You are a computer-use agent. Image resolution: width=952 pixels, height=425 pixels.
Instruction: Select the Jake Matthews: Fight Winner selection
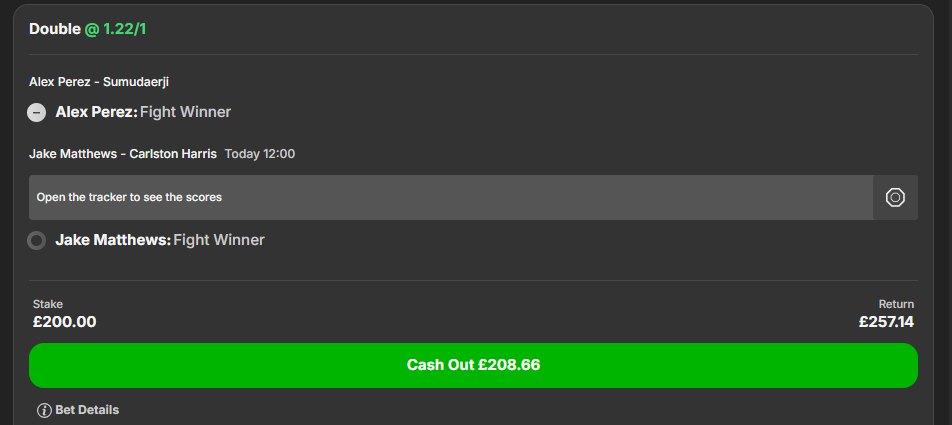point(160,240)
